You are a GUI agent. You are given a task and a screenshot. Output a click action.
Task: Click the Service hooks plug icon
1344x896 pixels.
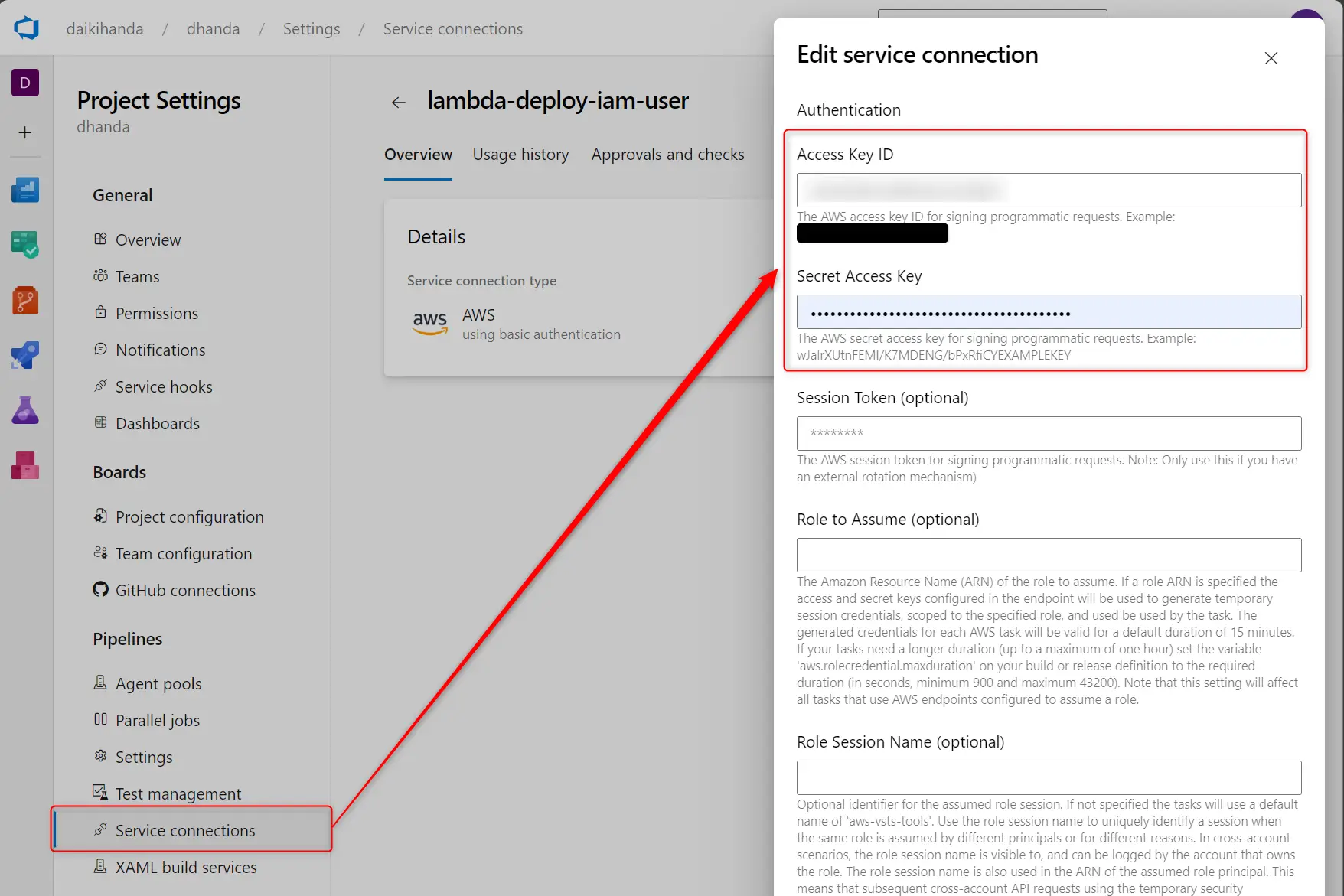click(x=100, y=386)
